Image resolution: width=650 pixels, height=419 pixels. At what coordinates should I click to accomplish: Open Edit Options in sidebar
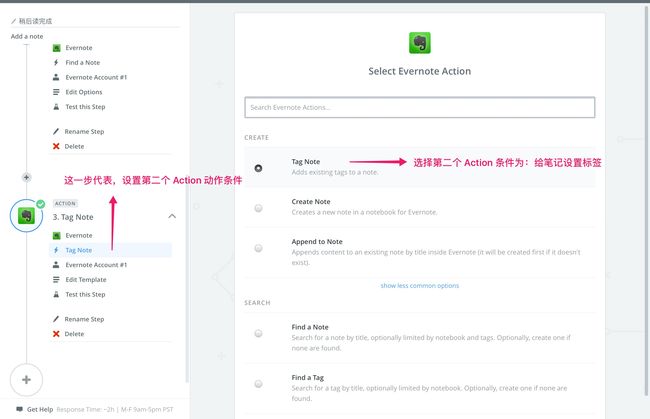coord(84,92)
